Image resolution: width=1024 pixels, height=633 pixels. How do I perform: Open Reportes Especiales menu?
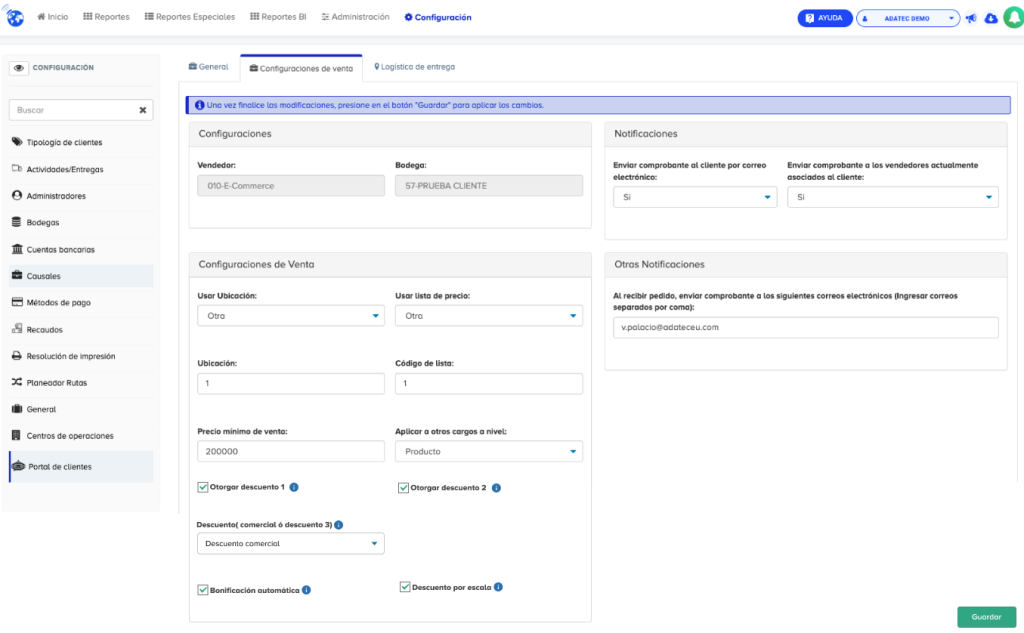[x=189, y=17]
